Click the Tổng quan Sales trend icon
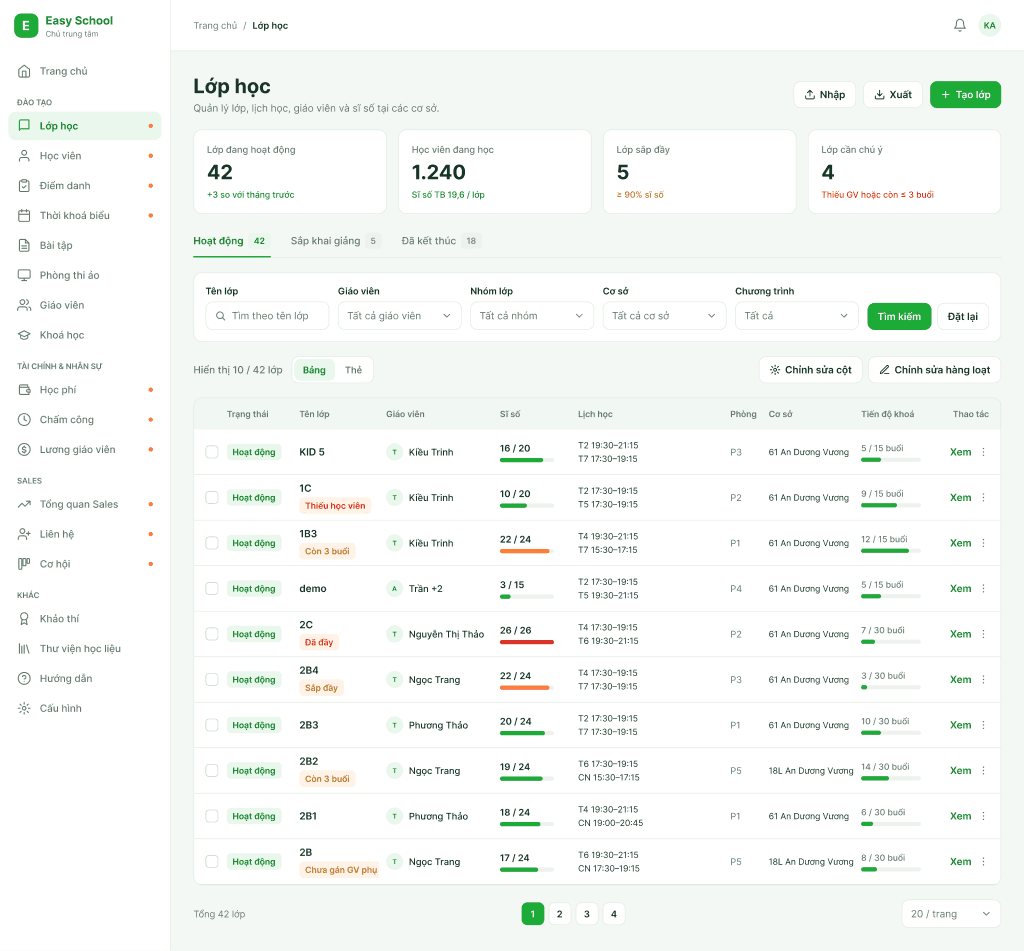The height and width of the screenshot is (951, 1024). (x=24, y=504)
